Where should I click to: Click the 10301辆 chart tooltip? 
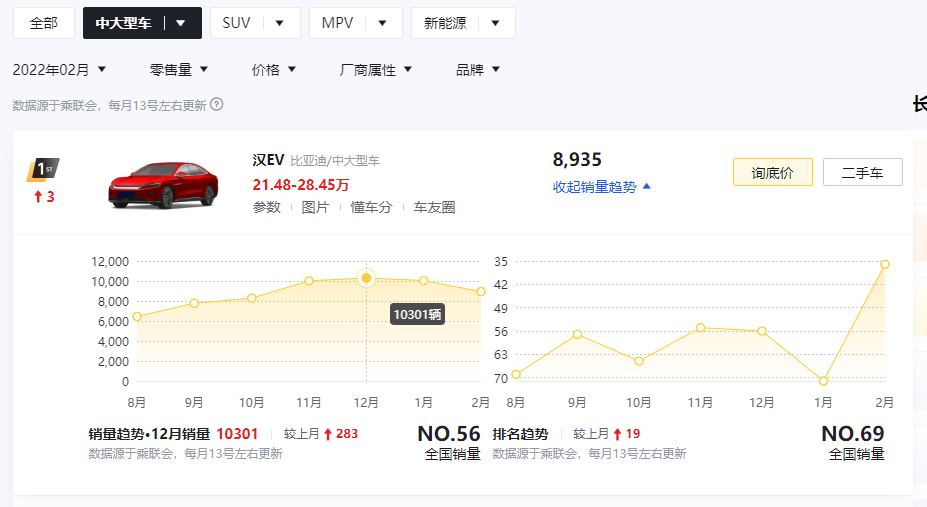417,314
